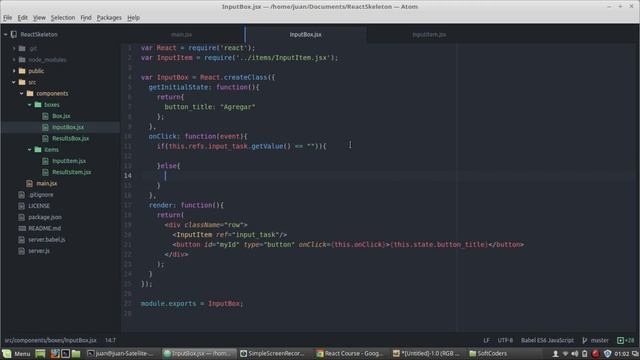The image size is (640, 360).
Task: Switch to the main.jsx tab
Action: pos(182,35)
